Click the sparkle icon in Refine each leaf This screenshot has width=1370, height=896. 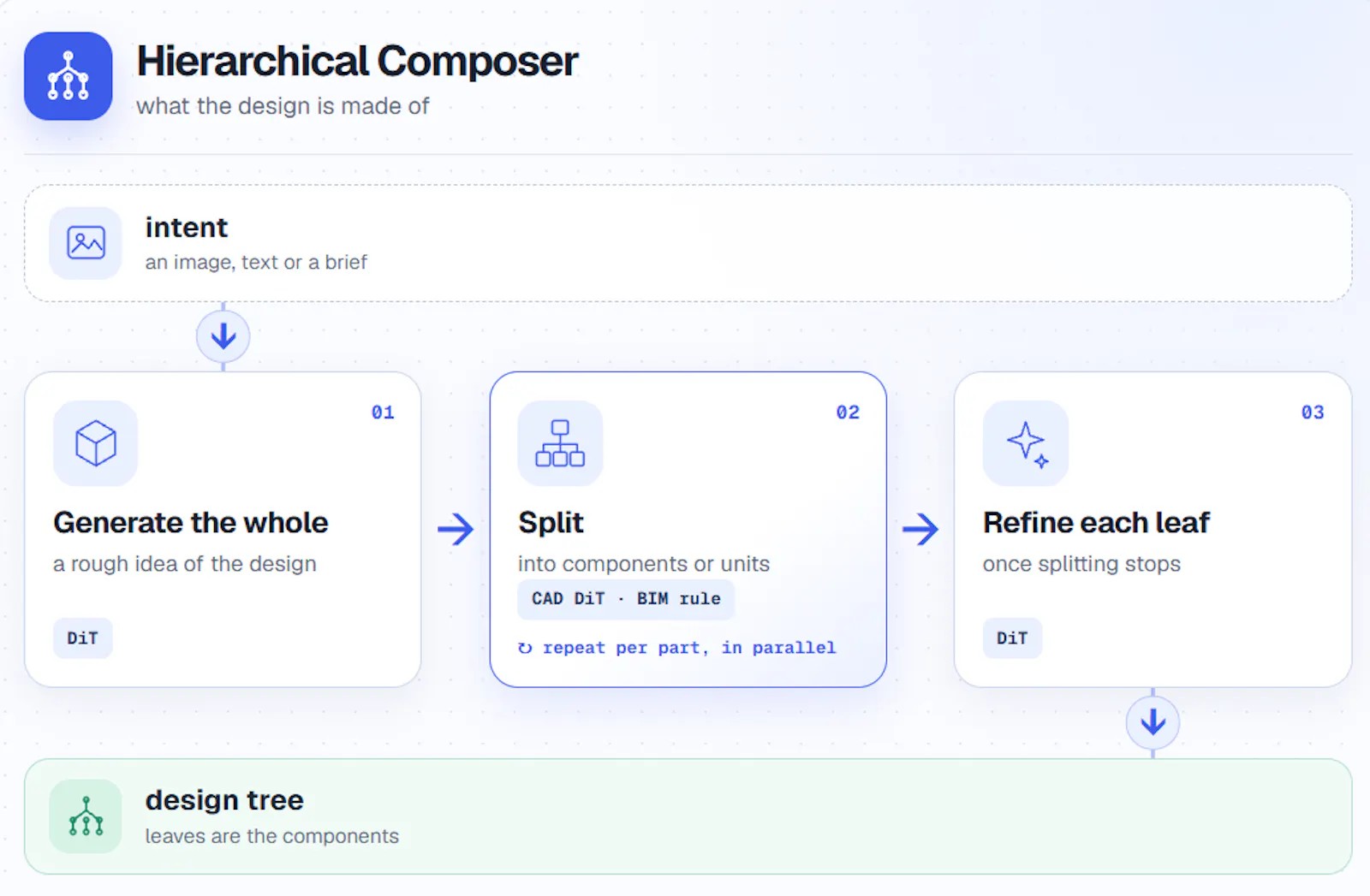[x=1026, y=443]
